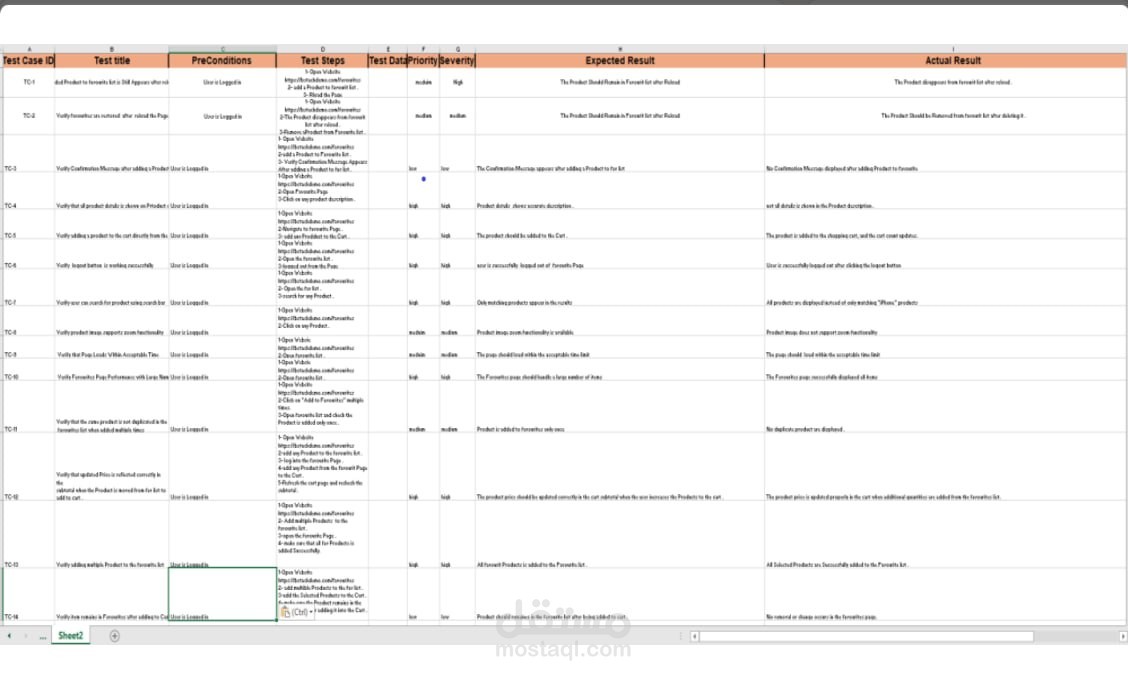Select column G header

(x=458, y=49)
